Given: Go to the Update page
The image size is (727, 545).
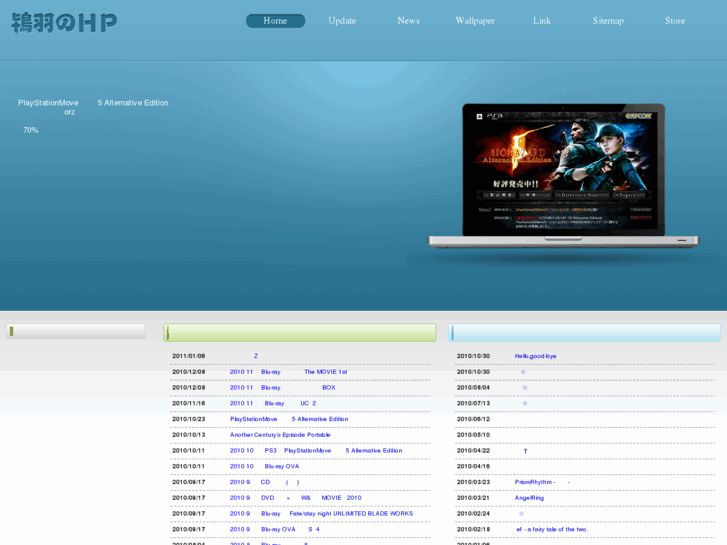Looking at the screenshot, I should pyautogui.click(x=342, y=21).
